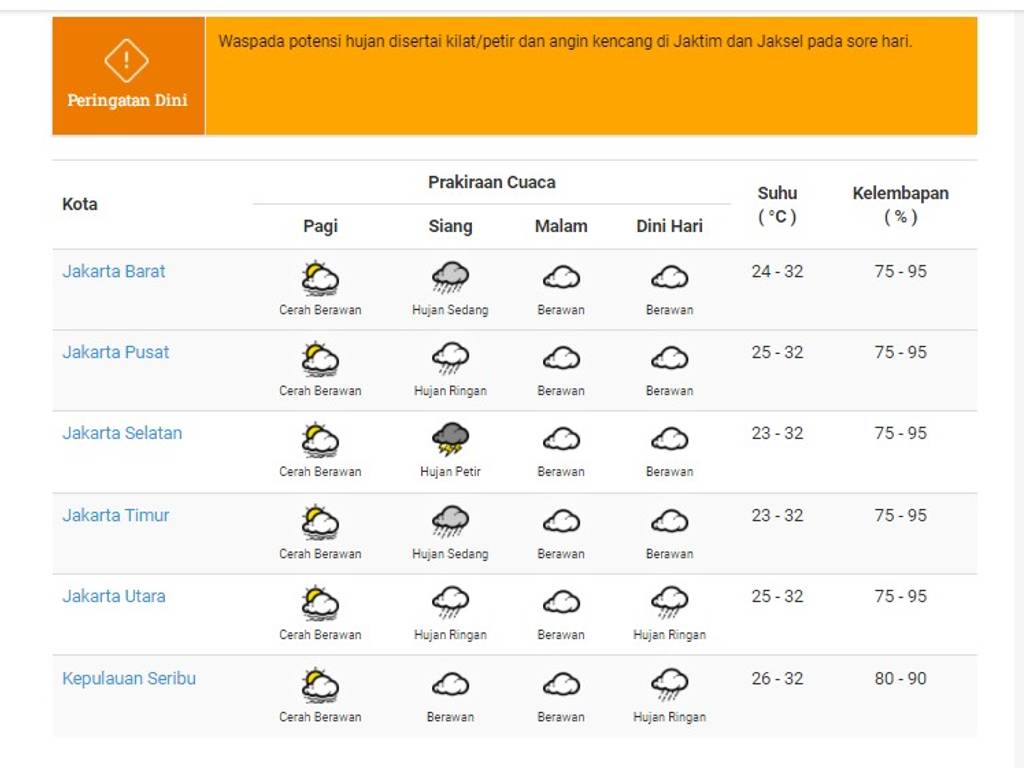Visit the Jakarta Utara forecast link
This screenshot has width=1024, height=768.
pos(114,596)
